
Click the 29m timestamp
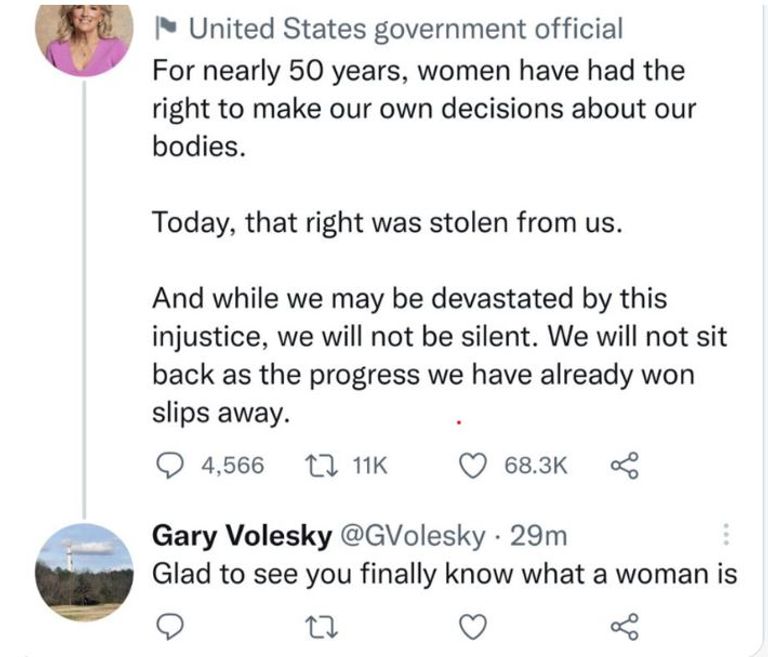[539, 537]
